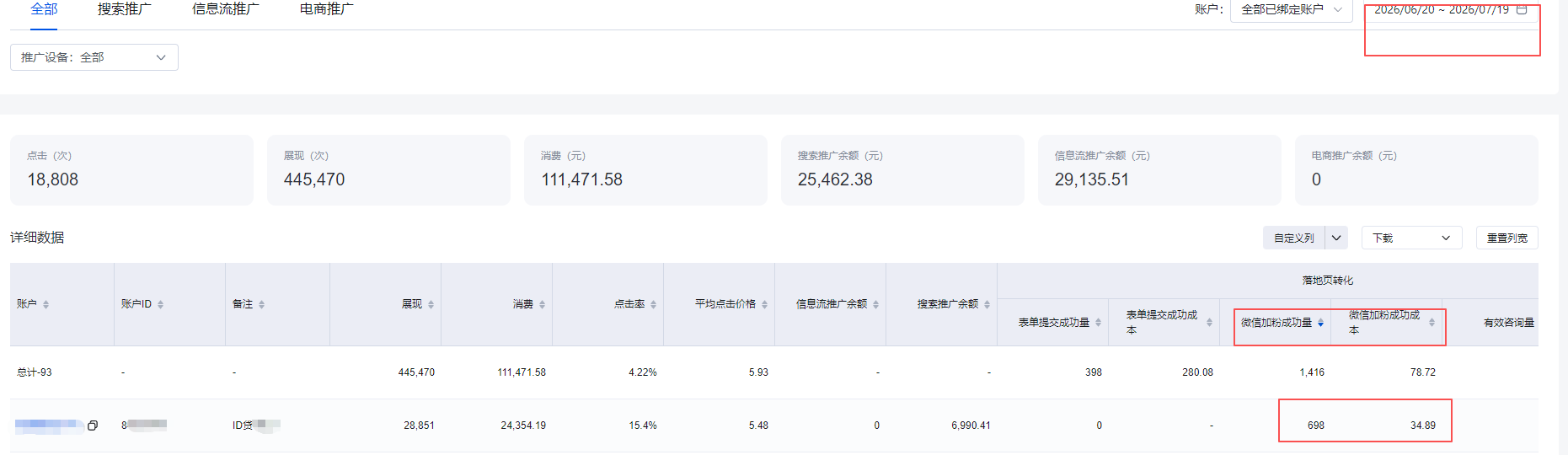Click the 280.08 form cost cell
The width and height of the screenshot is (1568, 455).
click(x=1197, y=372)
